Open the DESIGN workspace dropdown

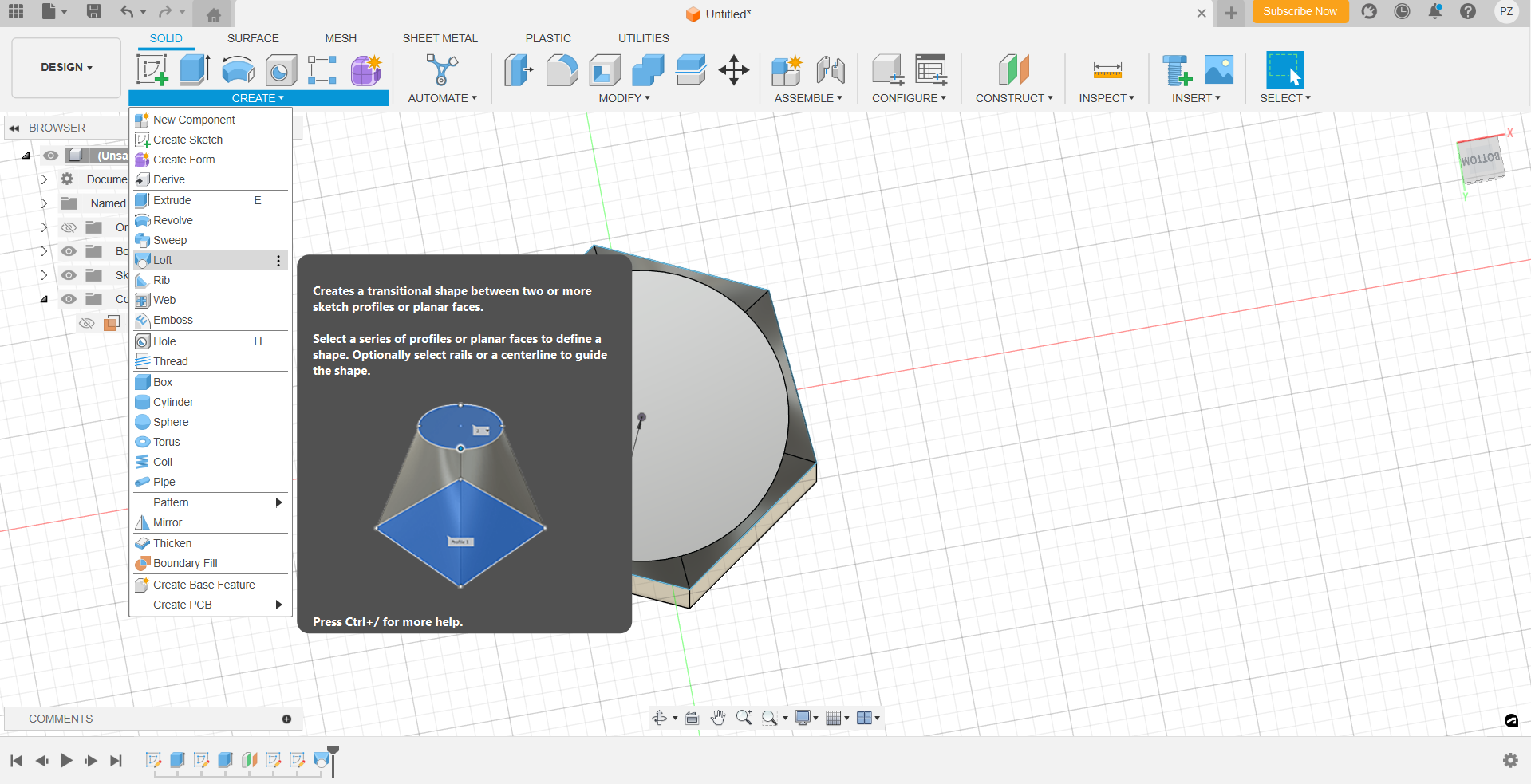(66, 68)
